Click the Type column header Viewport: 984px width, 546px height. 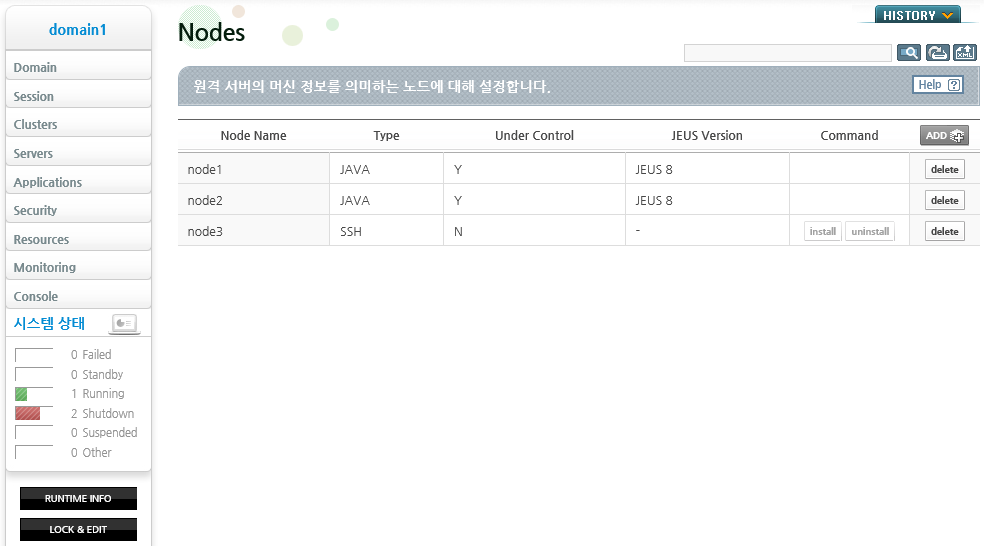tap(387, 136)
